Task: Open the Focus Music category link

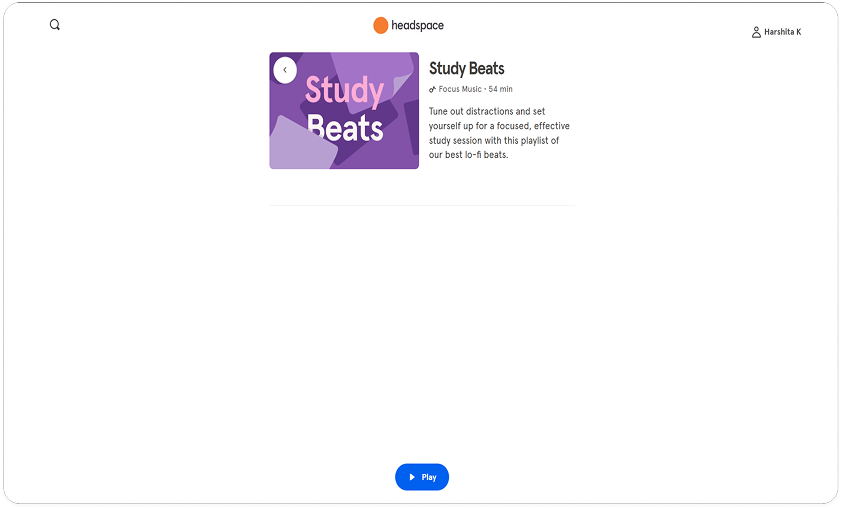Action: [459, 90]
